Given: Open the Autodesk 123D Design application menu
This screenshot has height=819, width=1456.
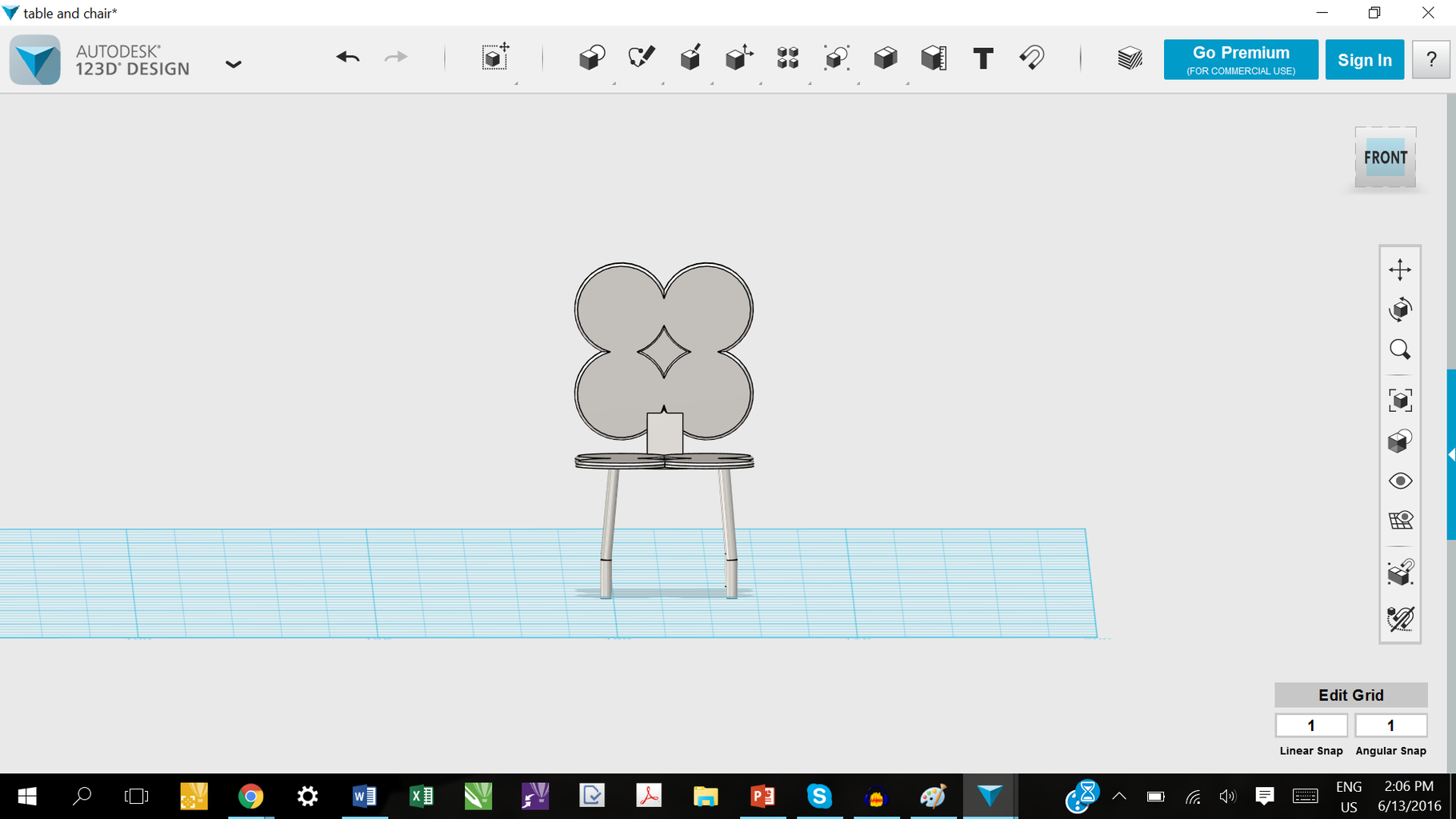Looking at the screenshot, I should pyautogui.click(x=233, y=64).
